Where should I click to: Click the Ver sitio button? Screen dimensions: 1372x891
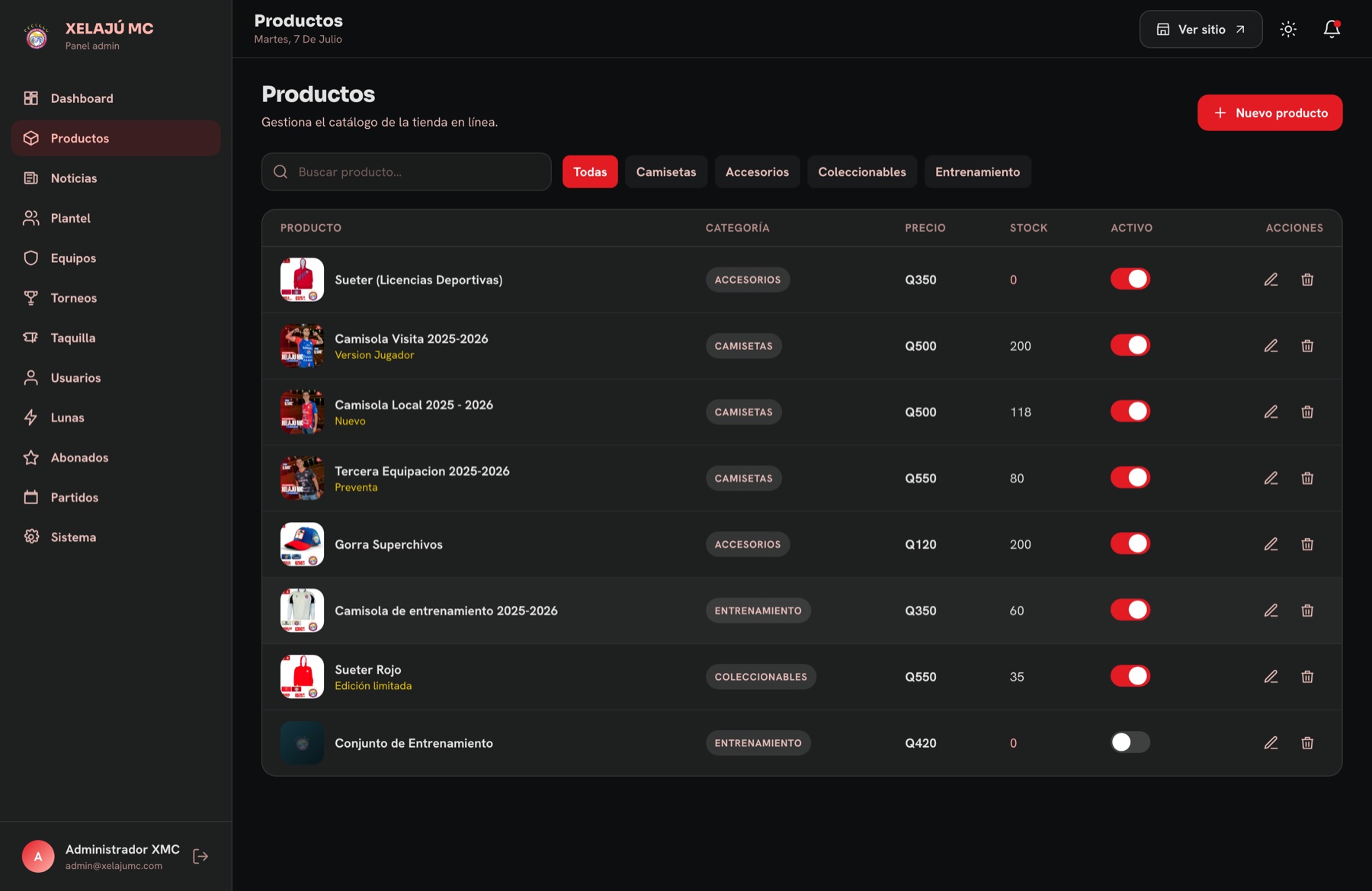click(1201, 29)
